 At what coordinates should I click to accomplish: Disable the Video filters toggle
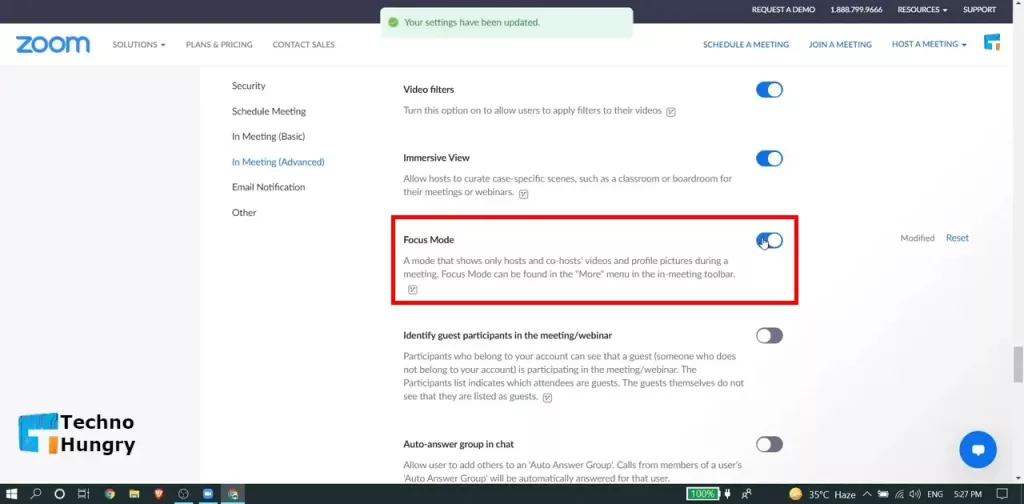tap(769, 90)
